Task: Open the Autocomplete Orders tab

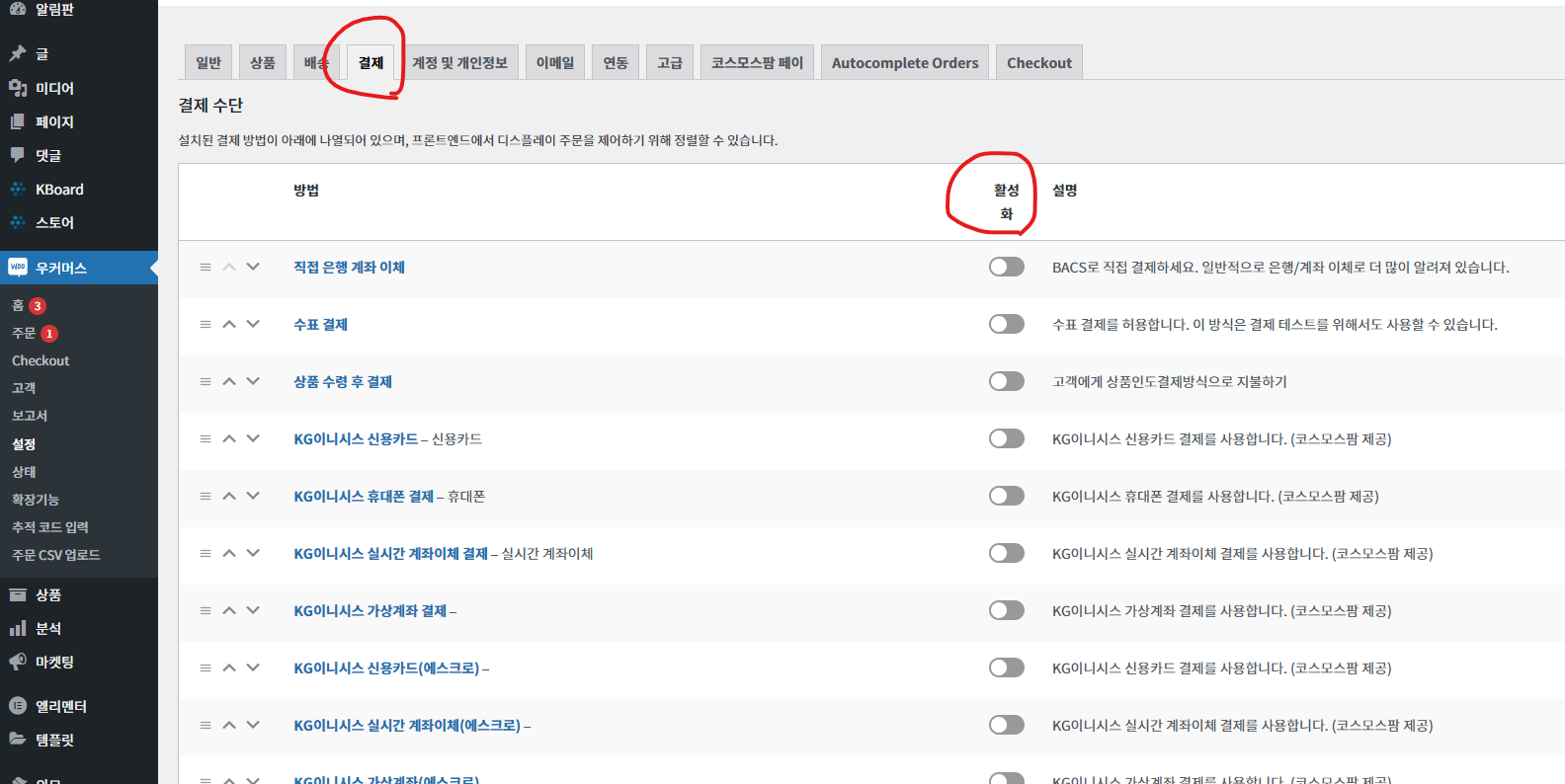Action: tap(905, 62)
